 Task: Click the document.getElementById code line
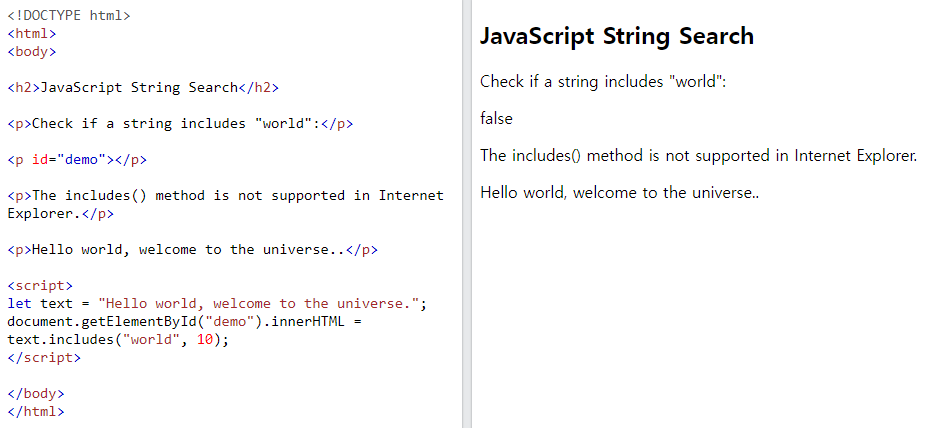(184, 322)
